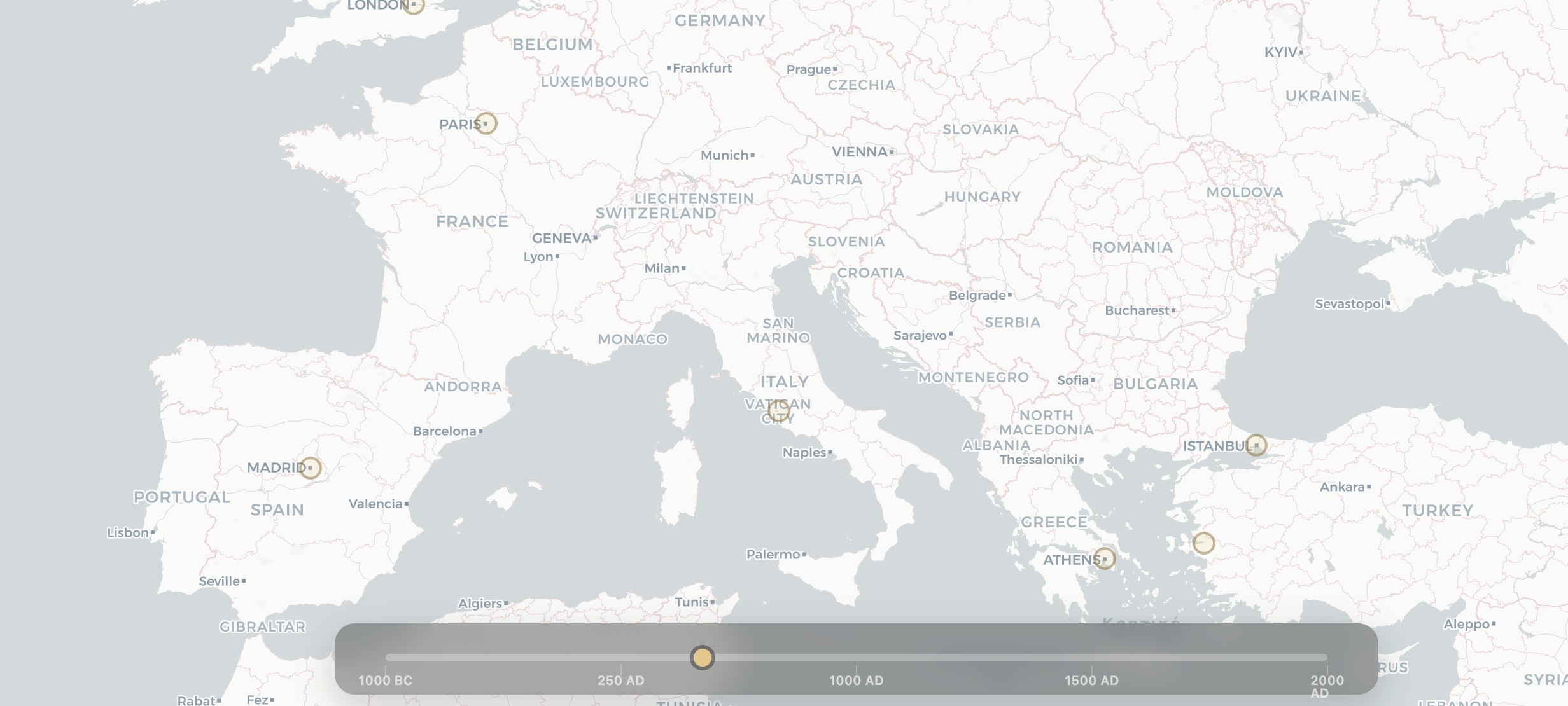Select the ITALY country label

point(783,382)
